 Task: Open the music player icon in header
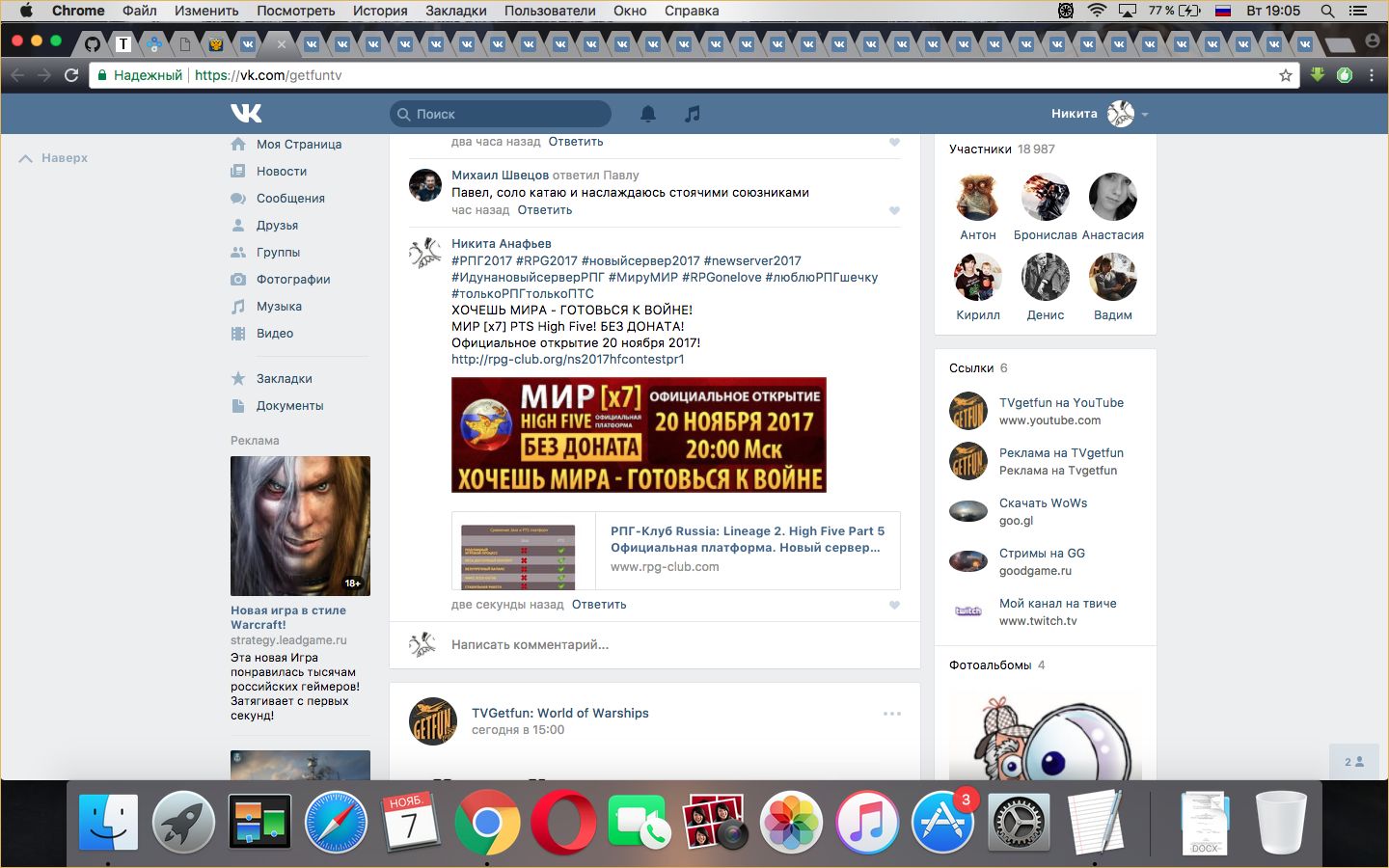click(693, 114)
